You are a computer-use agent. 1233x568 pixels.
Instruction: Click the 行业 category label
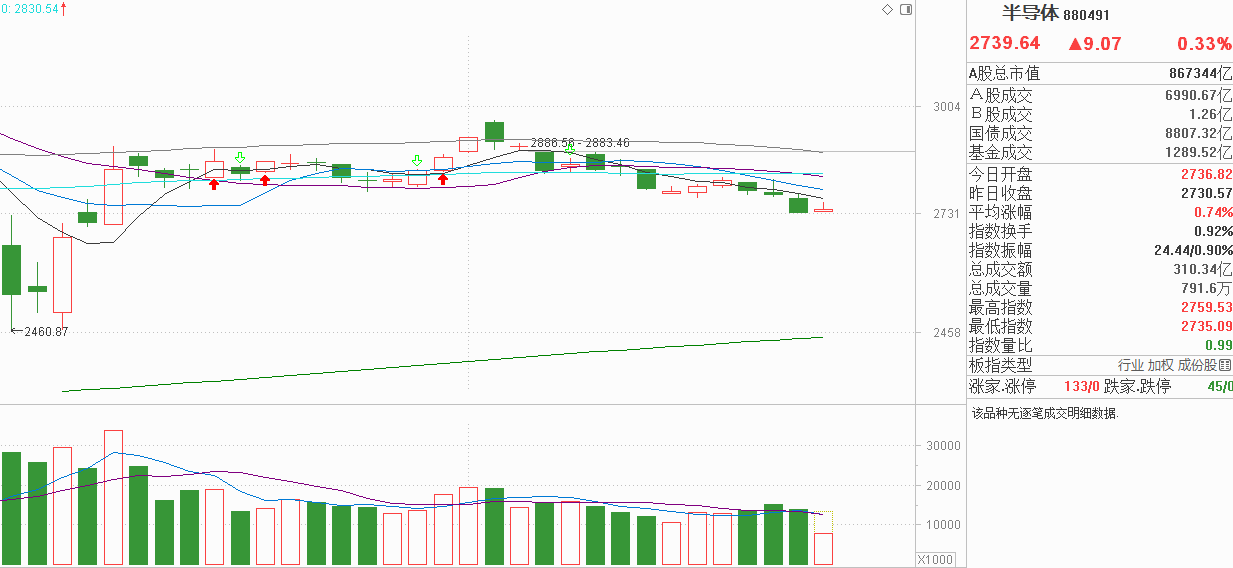coord(1130,366)
